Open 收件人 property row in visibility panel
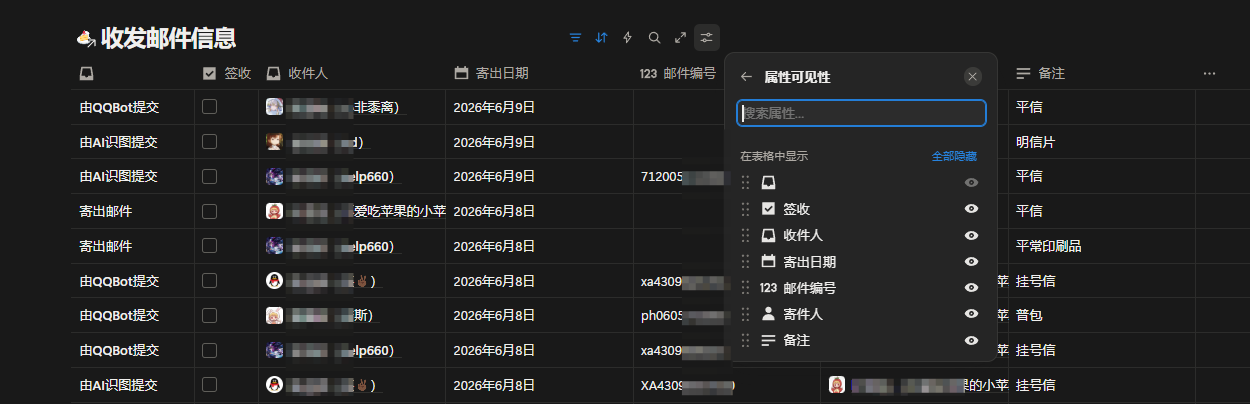Image resolution: width=1250 pixels, height=404 pixels. (860, 235)
